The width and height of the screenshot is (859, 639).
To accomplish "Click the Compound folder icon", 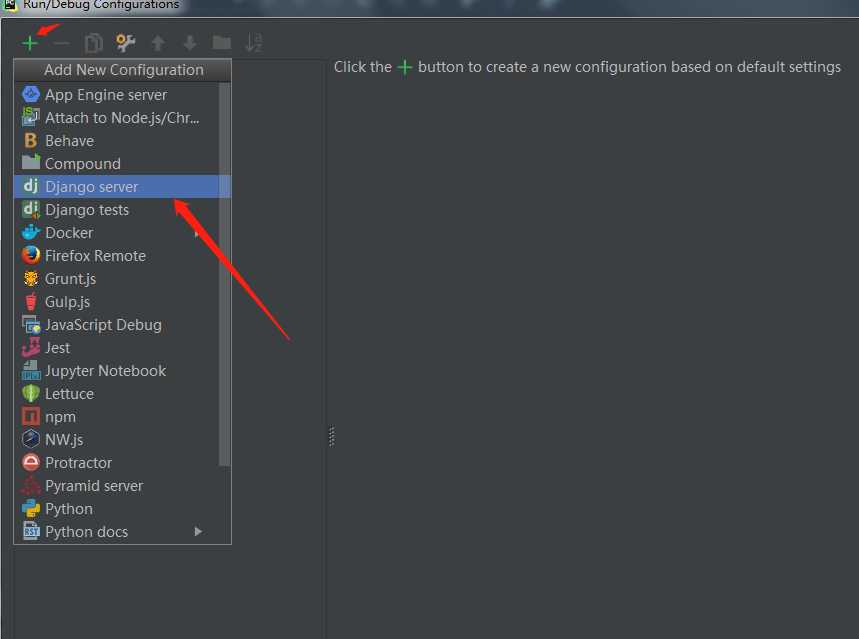I will [x=31, y=163].
